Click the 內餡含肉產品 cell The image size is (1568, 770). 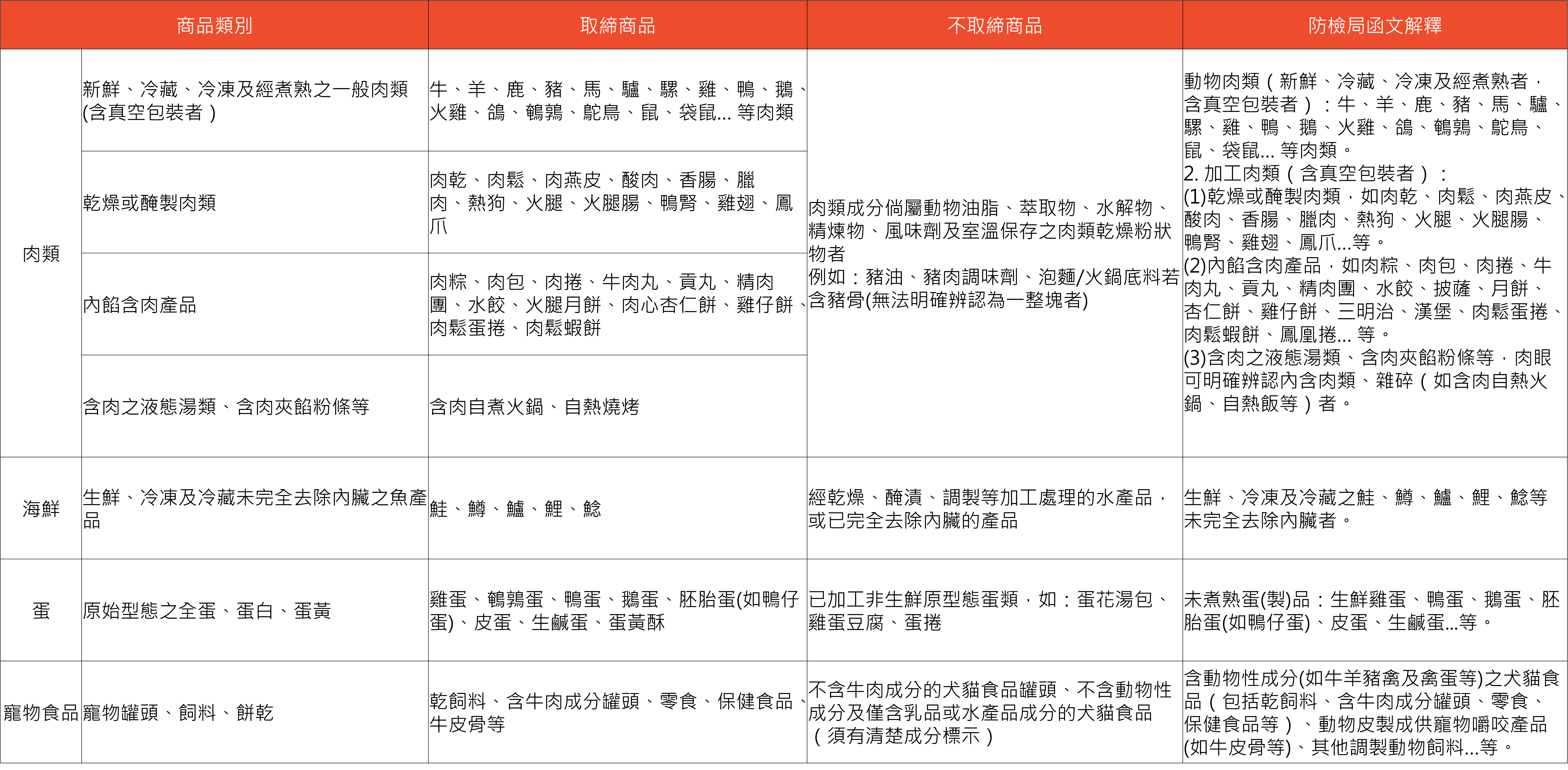click(255, 304)
